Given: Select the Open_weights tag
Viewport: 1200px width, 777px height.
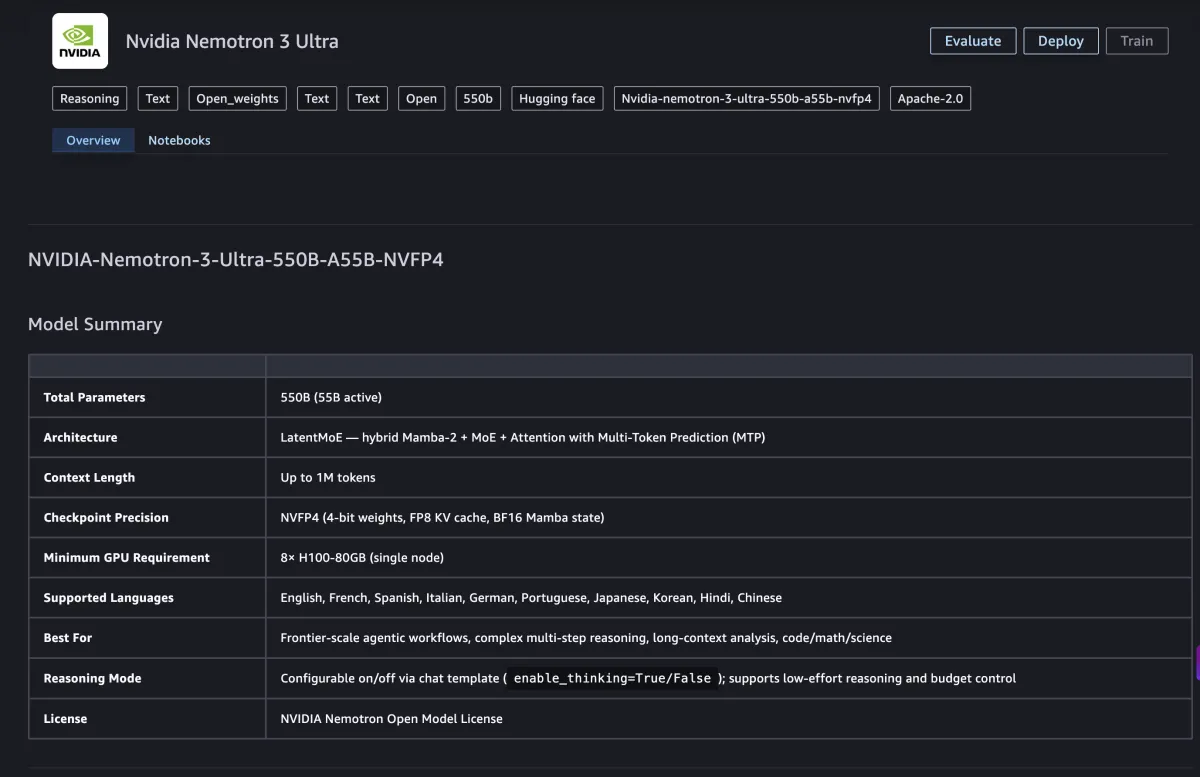Looking at the screenshot, I should [x=237, y=98].
